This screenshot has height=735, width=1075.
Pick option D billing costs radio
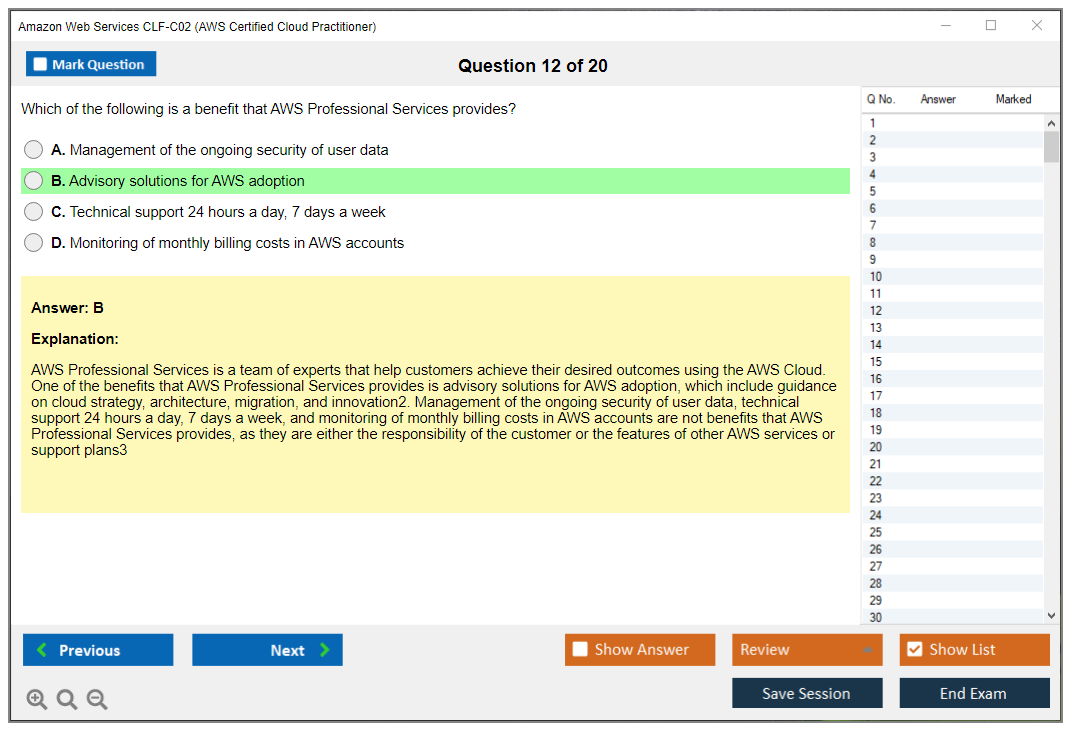34,243
